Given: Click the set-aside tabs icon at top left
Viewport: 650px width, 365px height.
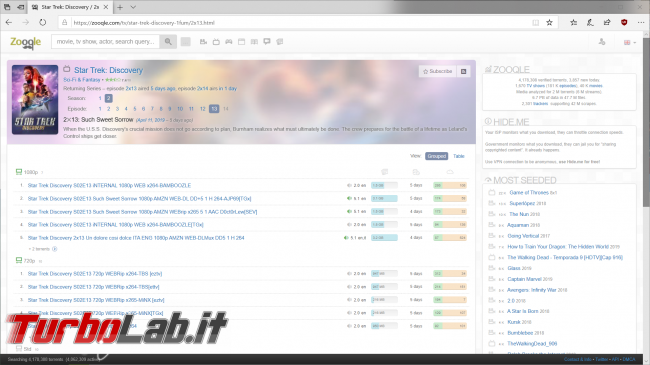Looking at the screenshot, I should 7,7.
